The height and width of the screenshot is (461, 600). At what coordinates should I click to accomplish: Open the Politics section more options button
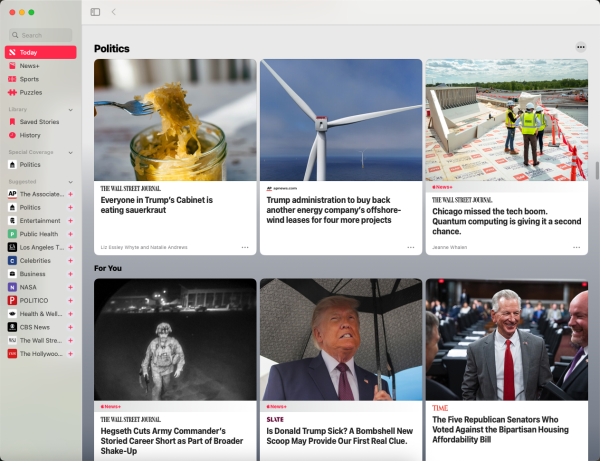(581, 47)
